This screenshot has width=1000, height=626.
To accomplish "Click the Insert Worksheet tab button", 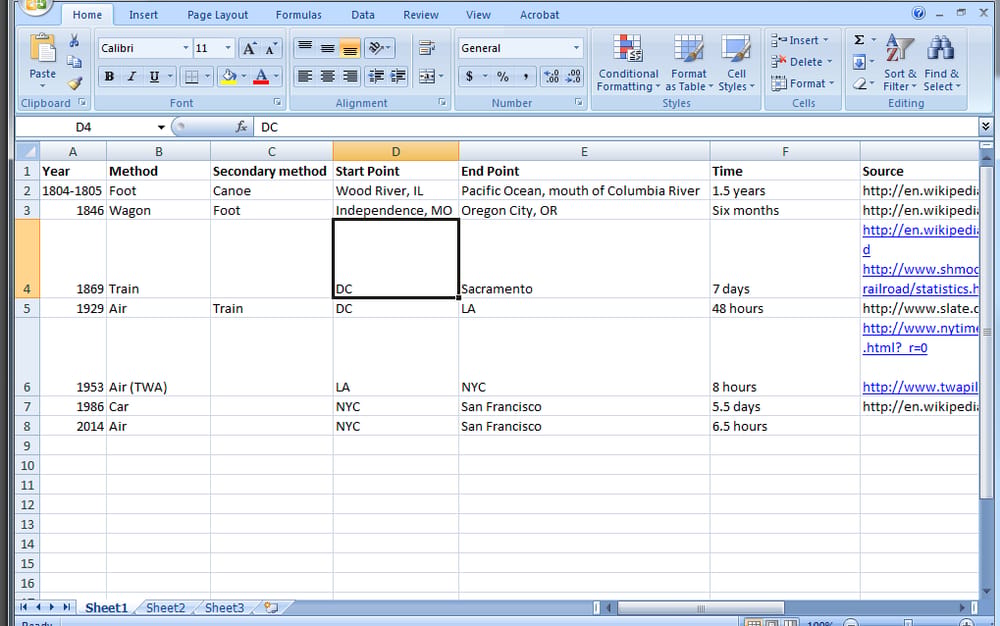I will 271,608.
